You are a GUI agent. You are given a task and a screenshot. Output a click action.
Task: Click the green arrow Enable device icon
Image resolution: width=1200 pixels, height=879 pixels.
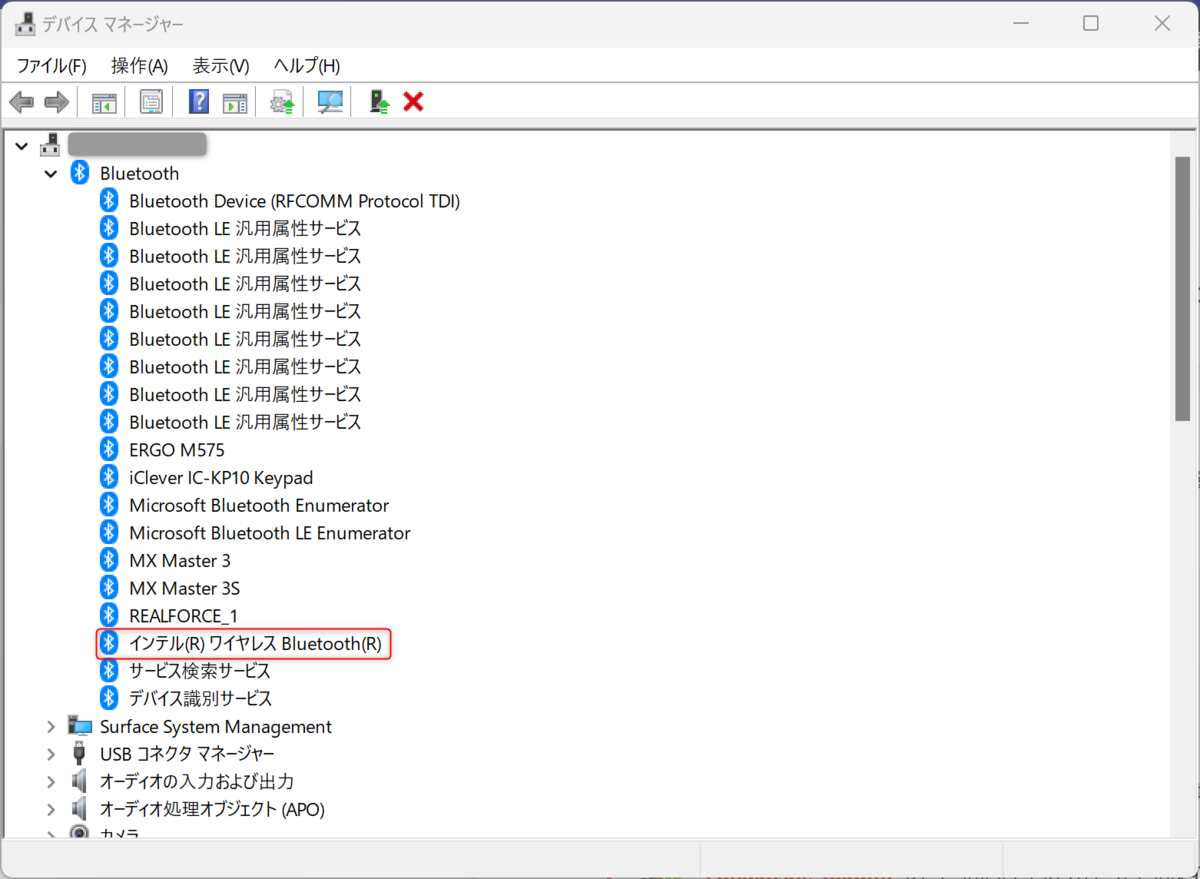pyautogui.click(x=379, y=102)
